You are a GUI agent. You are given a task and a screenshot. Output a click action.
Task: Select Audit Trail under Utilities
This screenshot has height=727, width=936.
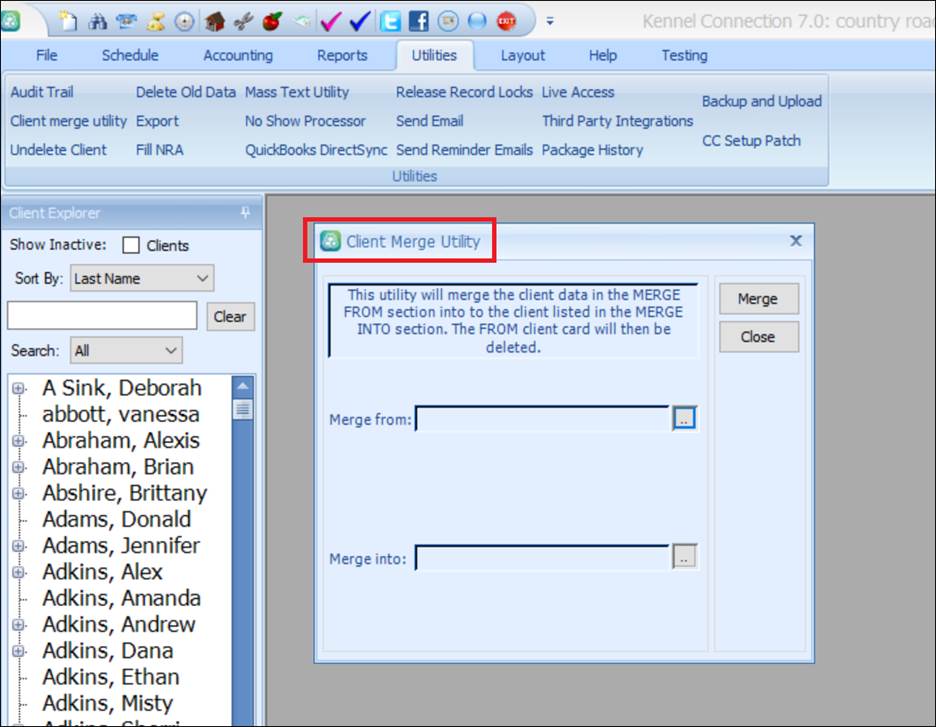tap(41, 91)
